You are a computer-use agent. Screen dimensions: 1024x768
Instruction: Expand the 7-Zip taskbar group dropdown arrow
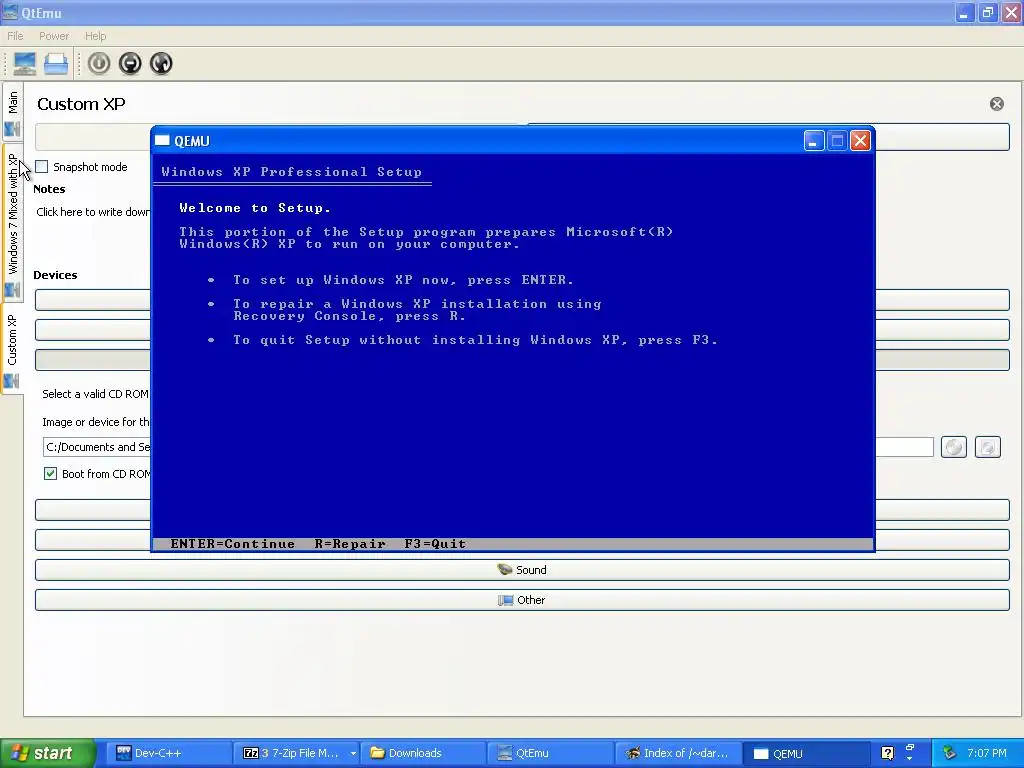click(353, 754)
